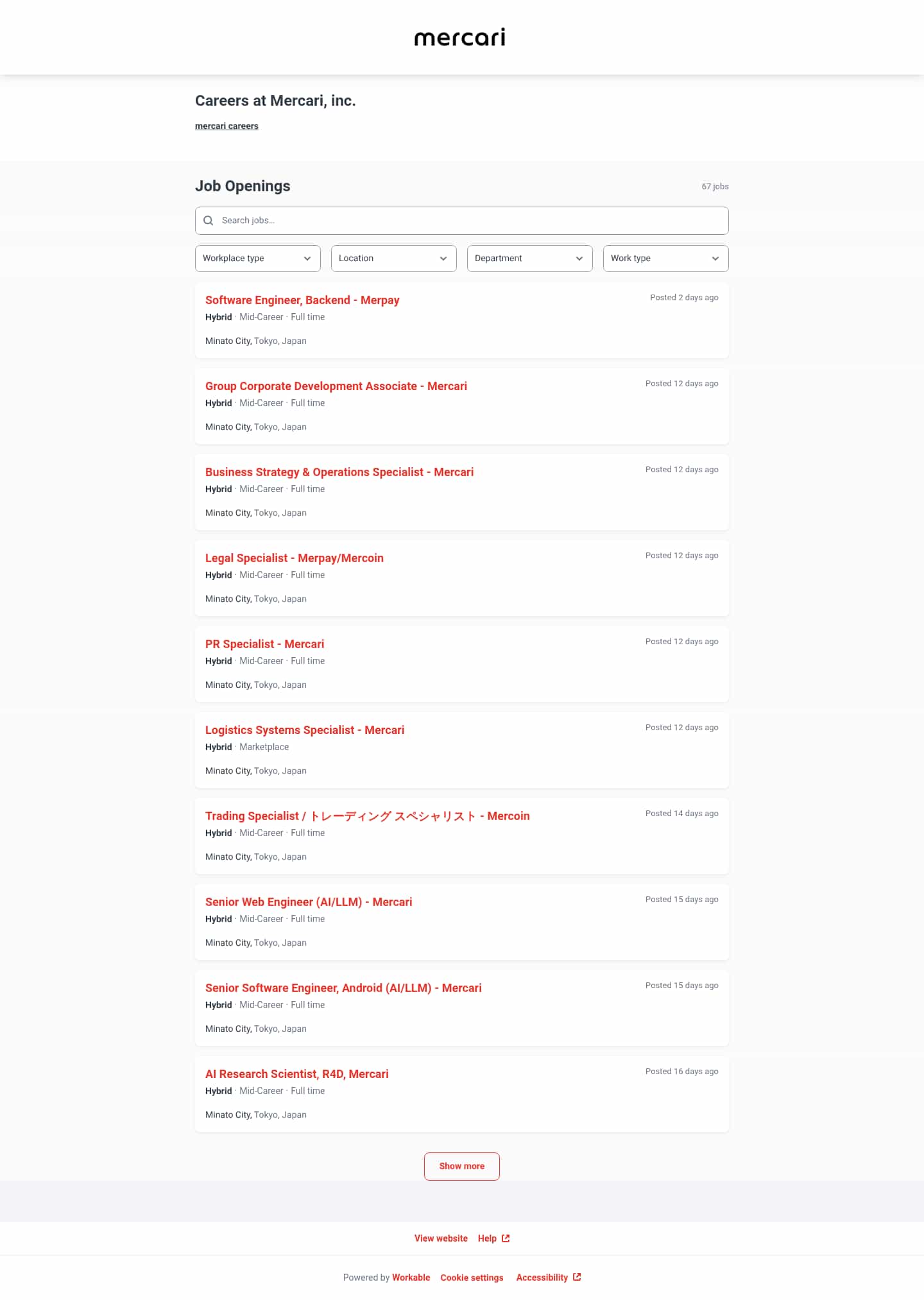This screenshot has width=924, height=1300.
Task: Click the chevron arrow on the Department filter
Action: 579,259
